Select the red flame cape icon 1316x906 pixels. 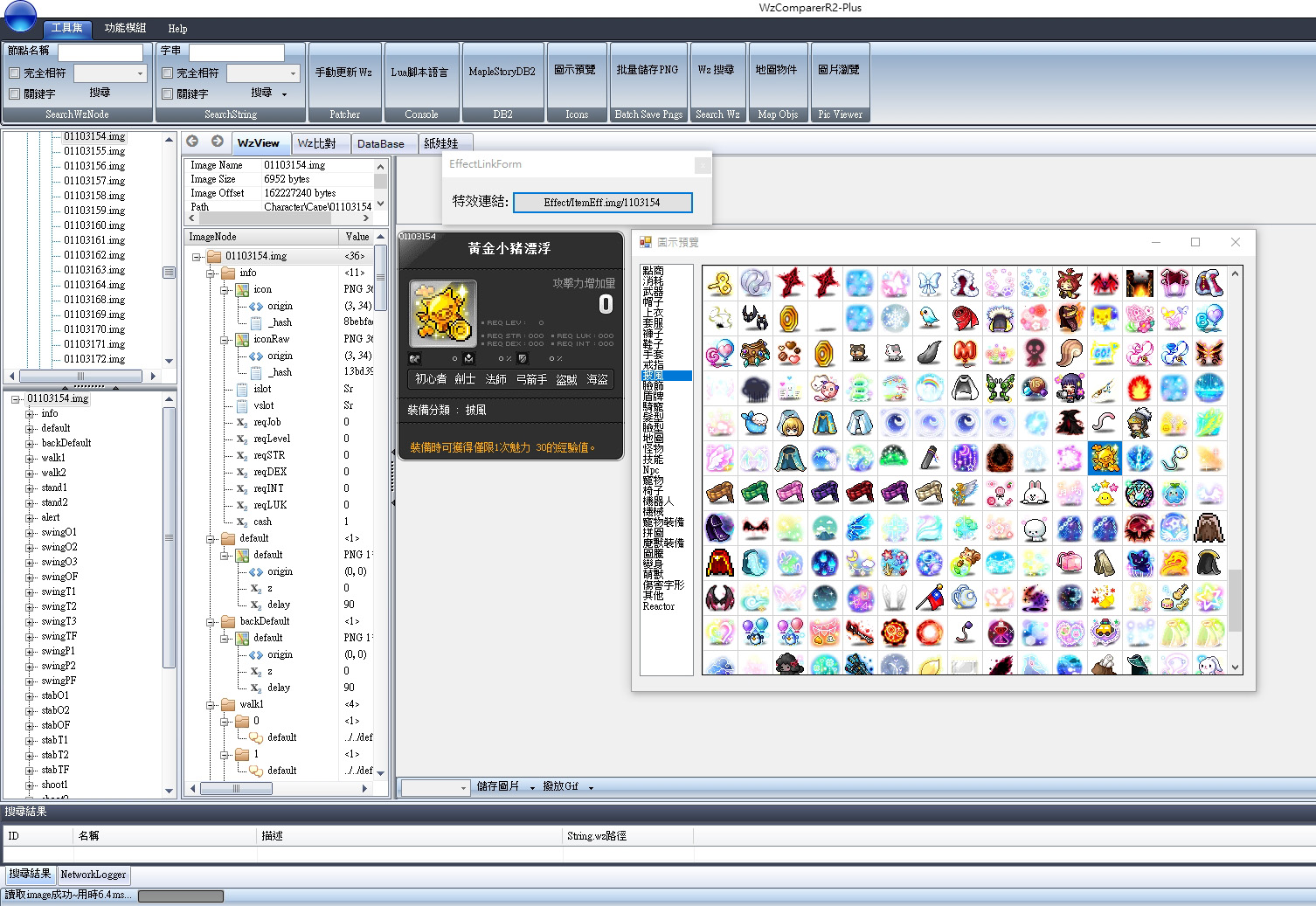(1139, 388)
